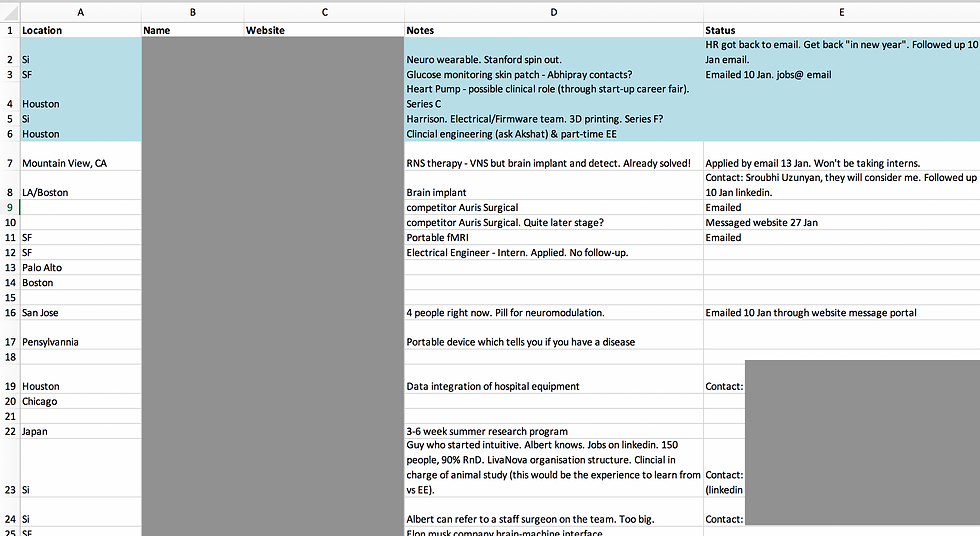Image resolution: width=980 pixels, height=536 pixels.
Task: Select '4 people right now. Pill' cell
Action: click(554, 312)
